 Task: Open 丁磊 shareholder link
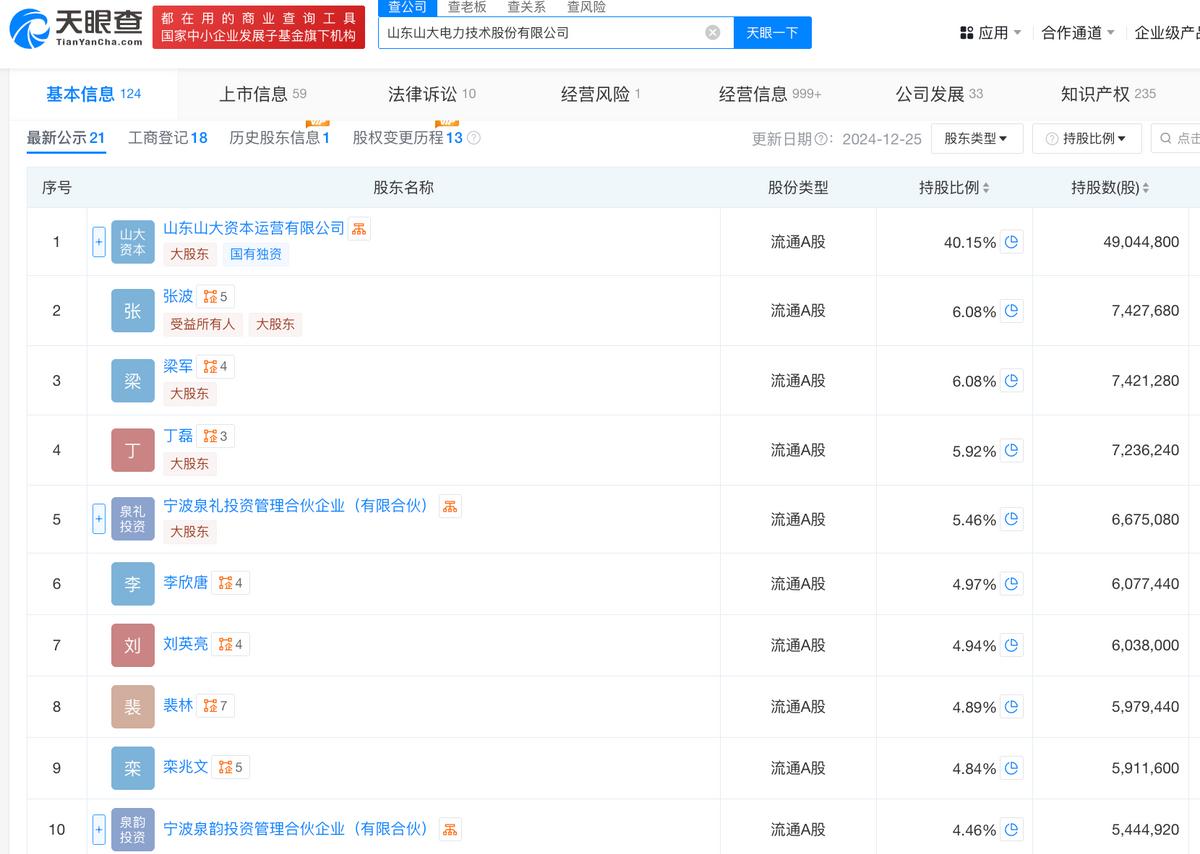point(178,436)
